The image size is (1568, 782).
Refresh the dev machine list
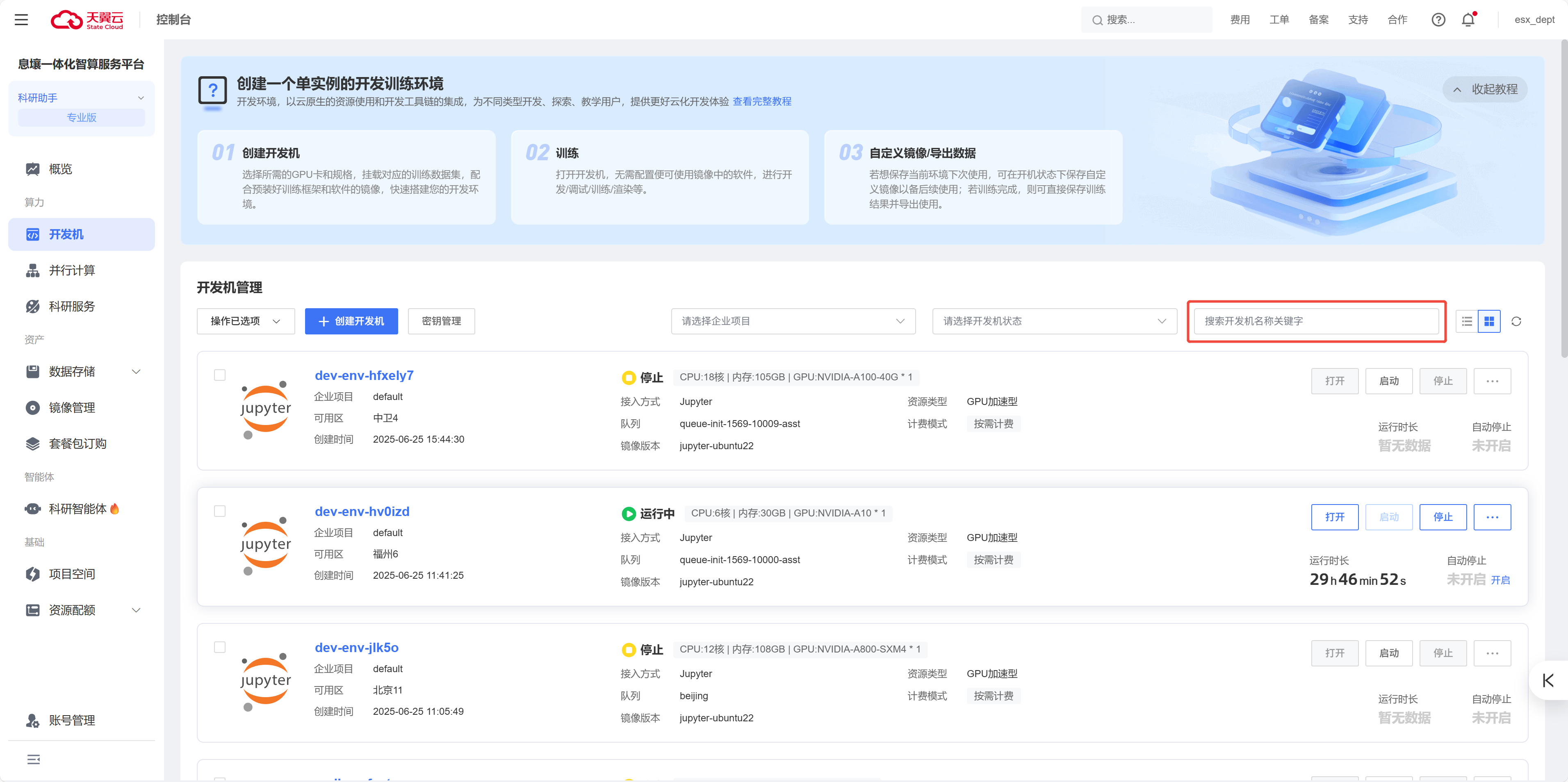[x=1516, y=321]
